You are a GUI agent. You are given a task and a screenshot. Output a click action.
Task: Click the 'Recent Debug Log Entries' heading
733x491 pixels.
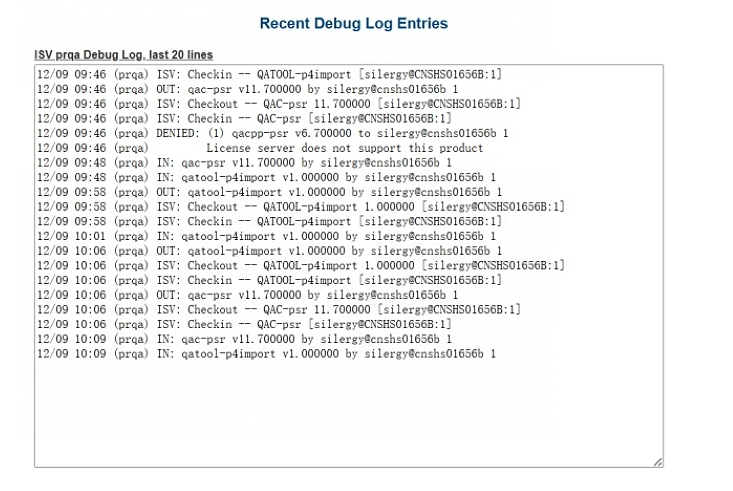coord(353,23)
